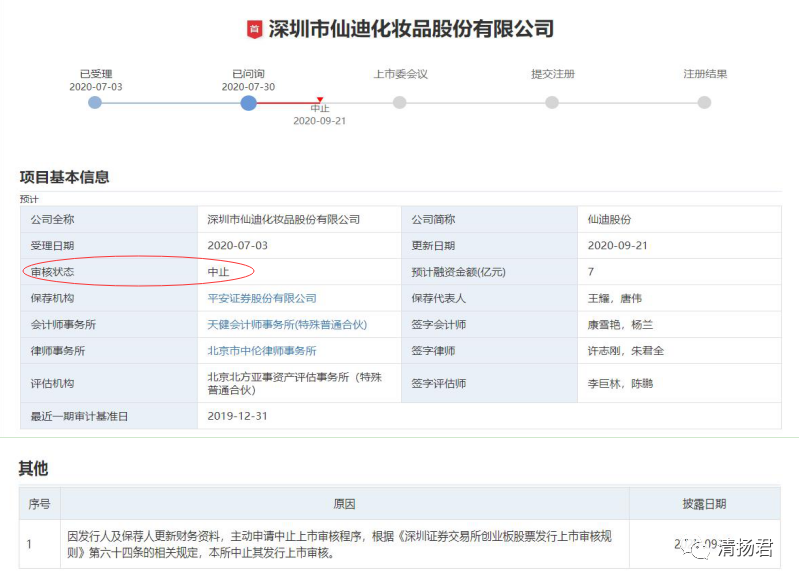Click the 签字评估师 label cell
Image resolution: width=799 pixels, height=582 pixels.
pos(489,383)
